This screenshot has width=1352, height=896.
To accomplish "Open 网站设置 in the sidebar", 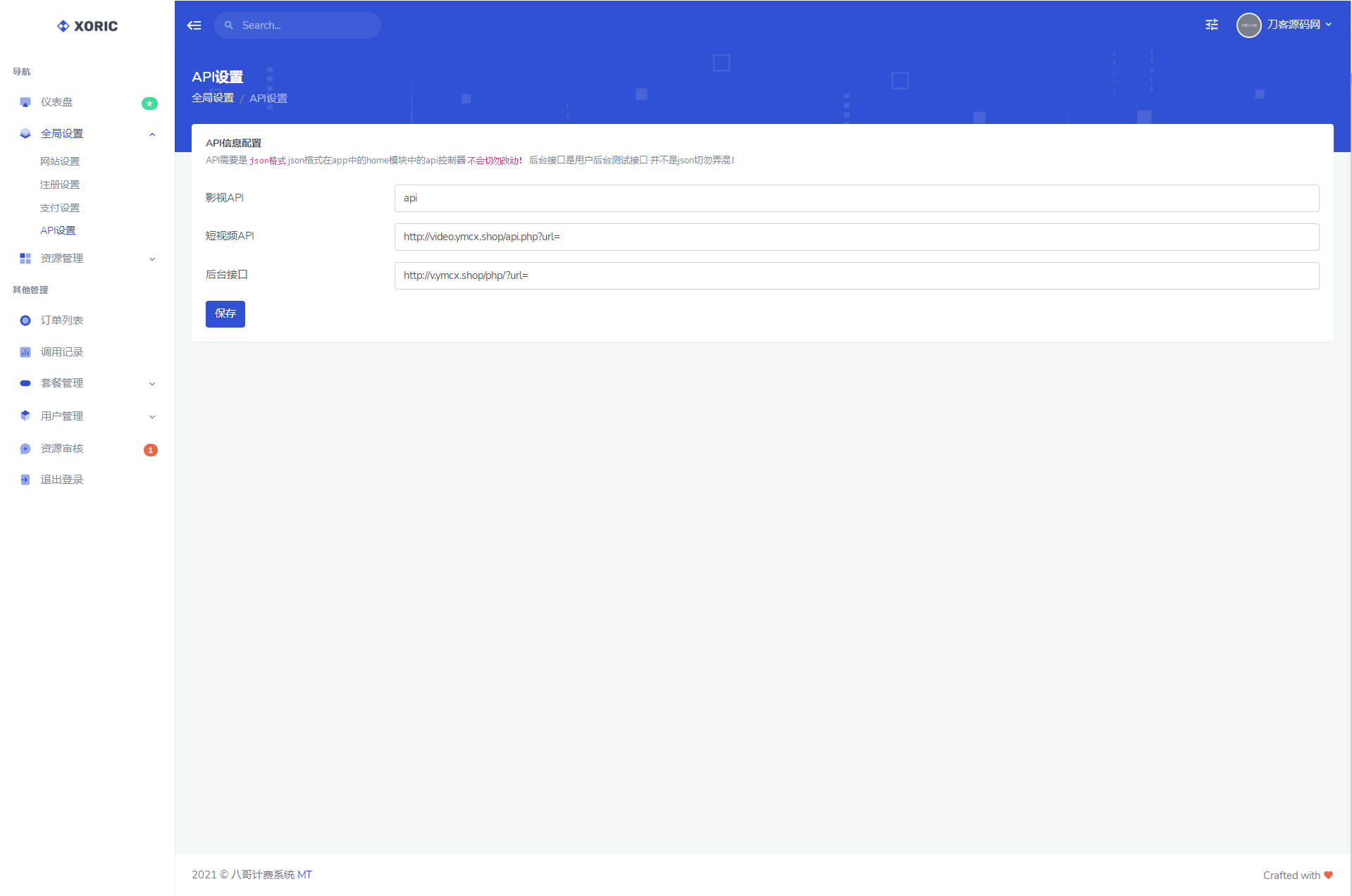I will (60, 161).
